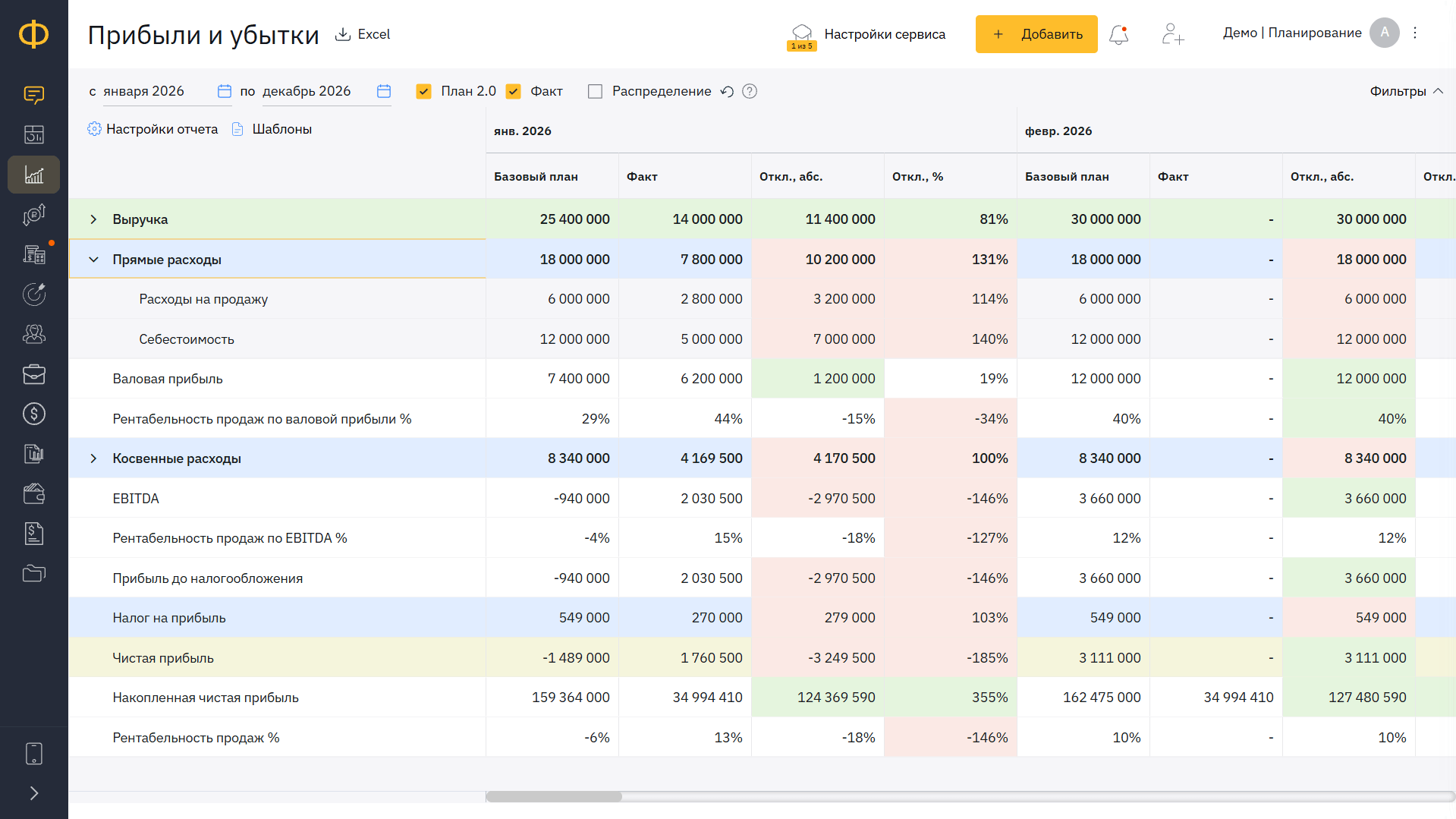Click the Добавить button

point(1036,34)
